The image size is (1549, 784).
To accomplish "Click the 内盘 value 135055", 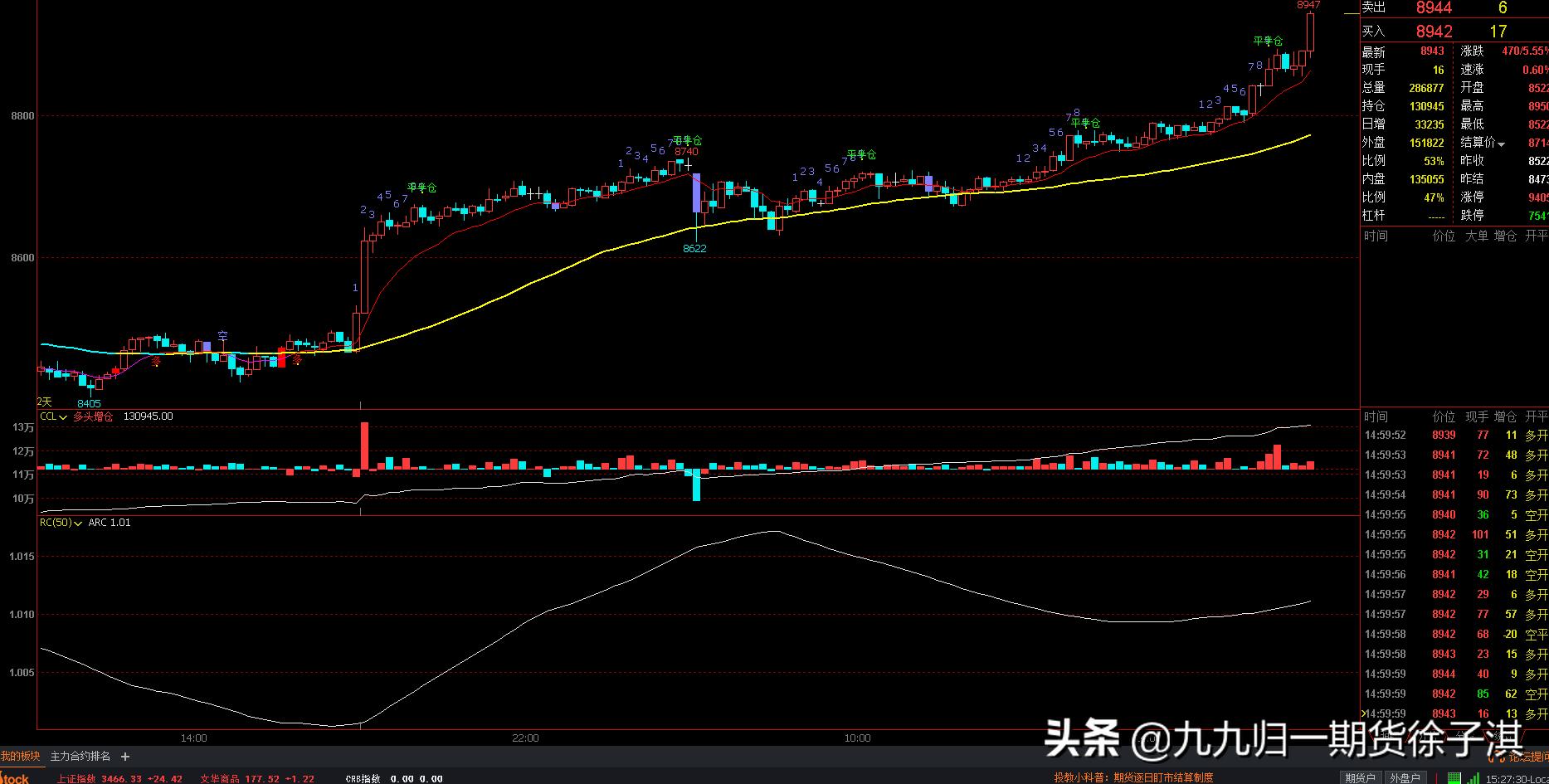I will click(1426, 179).
